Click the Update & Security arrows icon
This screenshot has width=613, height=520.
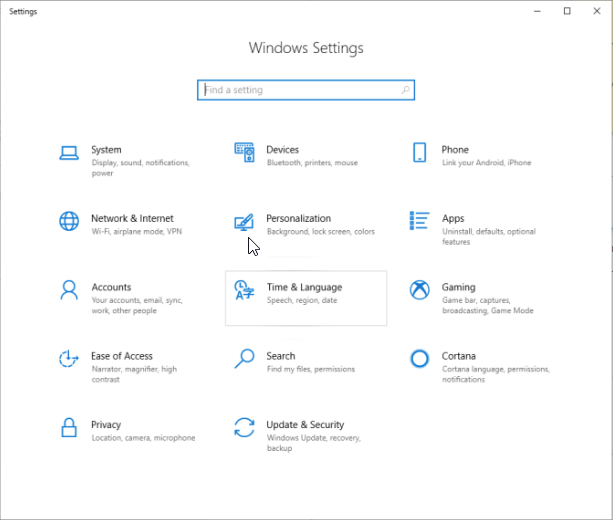(x=244, y=427)
